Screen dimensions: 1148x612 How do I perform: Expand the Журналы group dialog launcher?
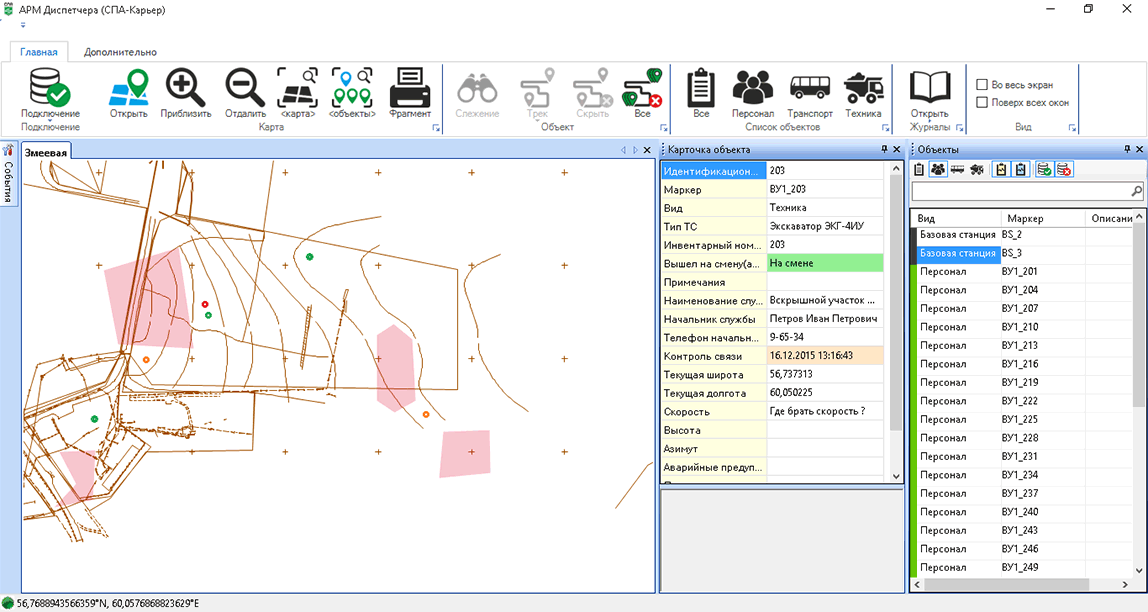(x=960, y=128)
